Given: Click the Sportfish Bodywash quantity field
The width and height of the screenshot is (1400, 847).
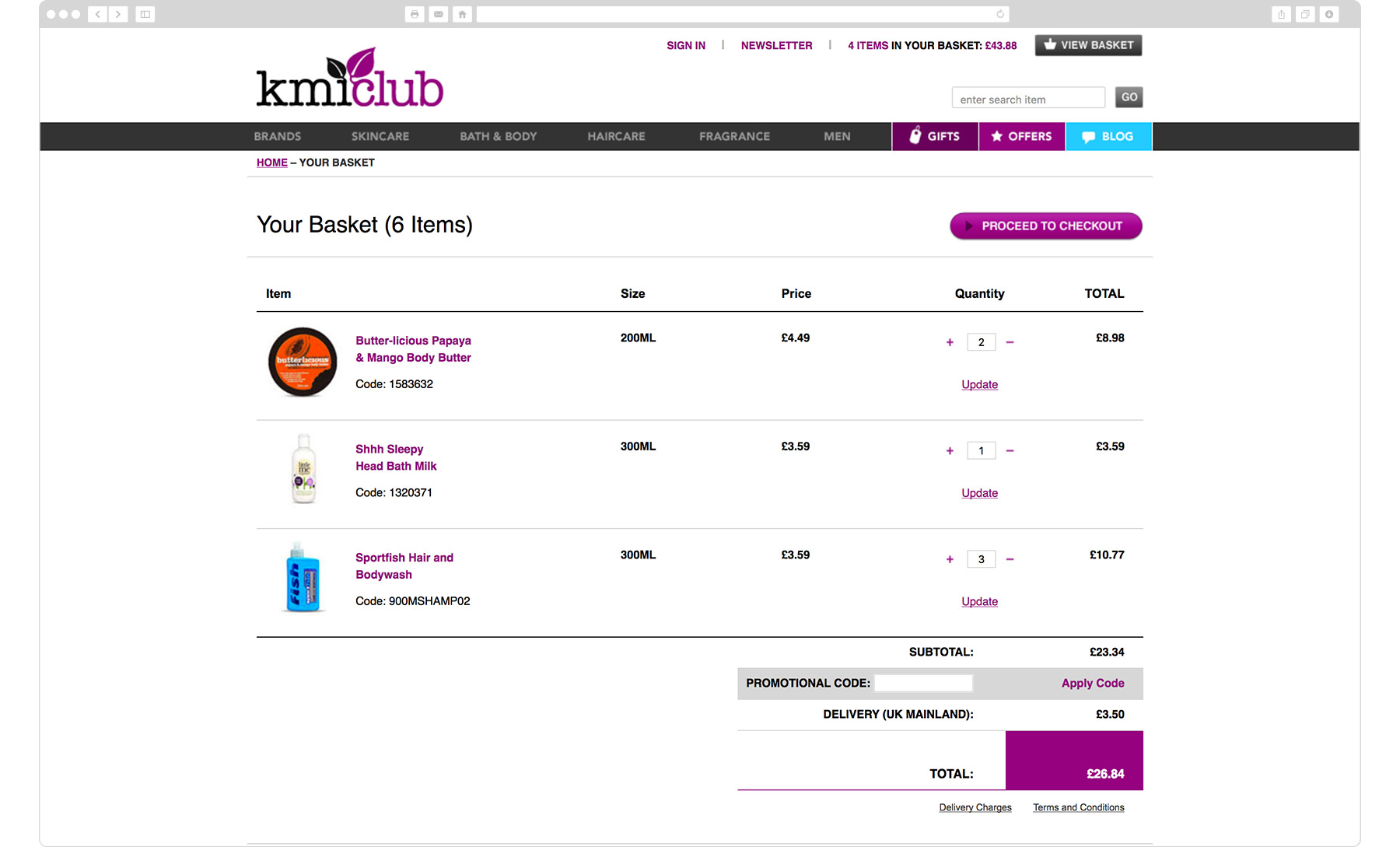Looking at the screenshot, I should [x=981, y=559].
